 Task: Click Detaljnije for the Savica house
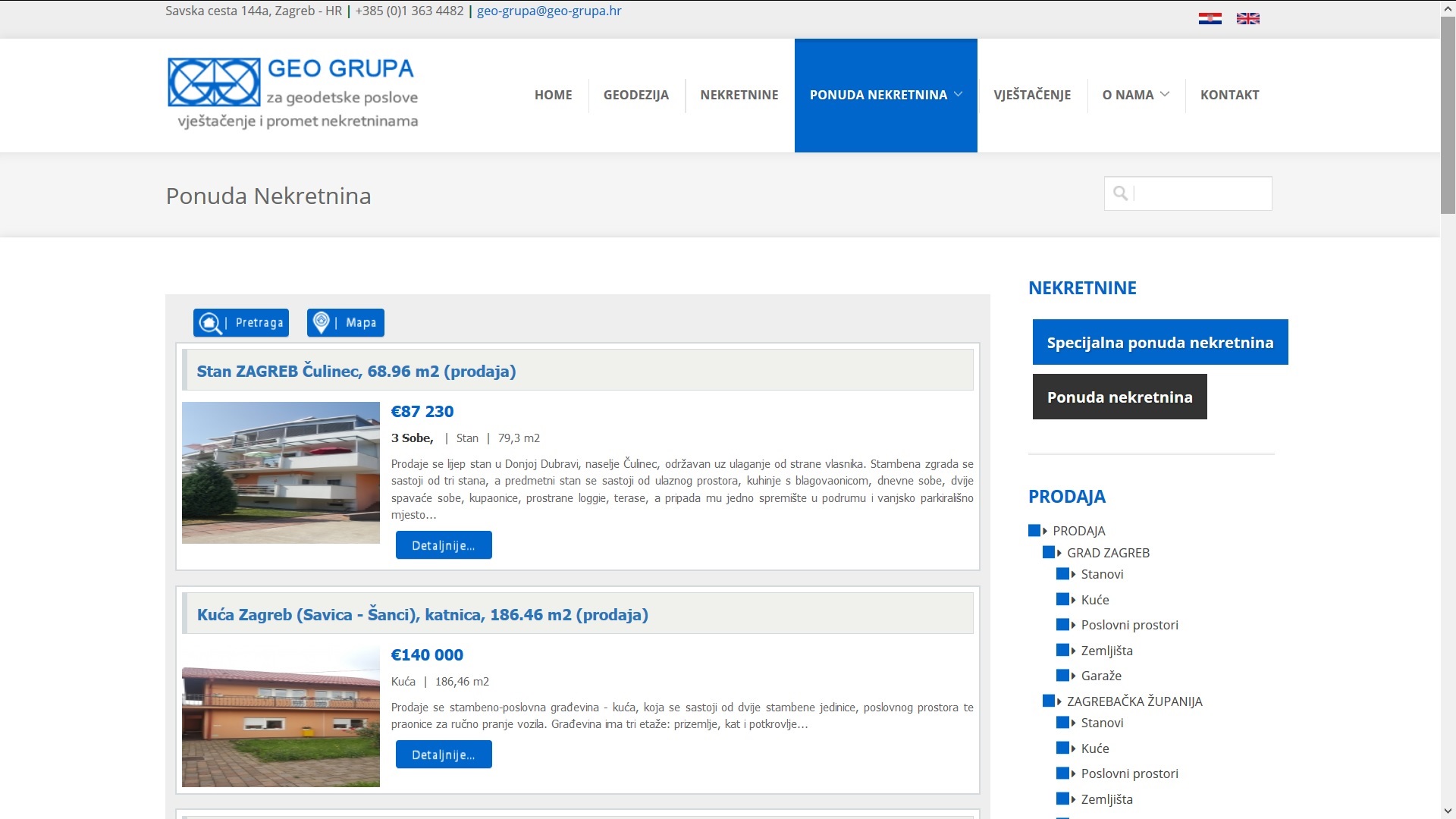click(444, 755)
